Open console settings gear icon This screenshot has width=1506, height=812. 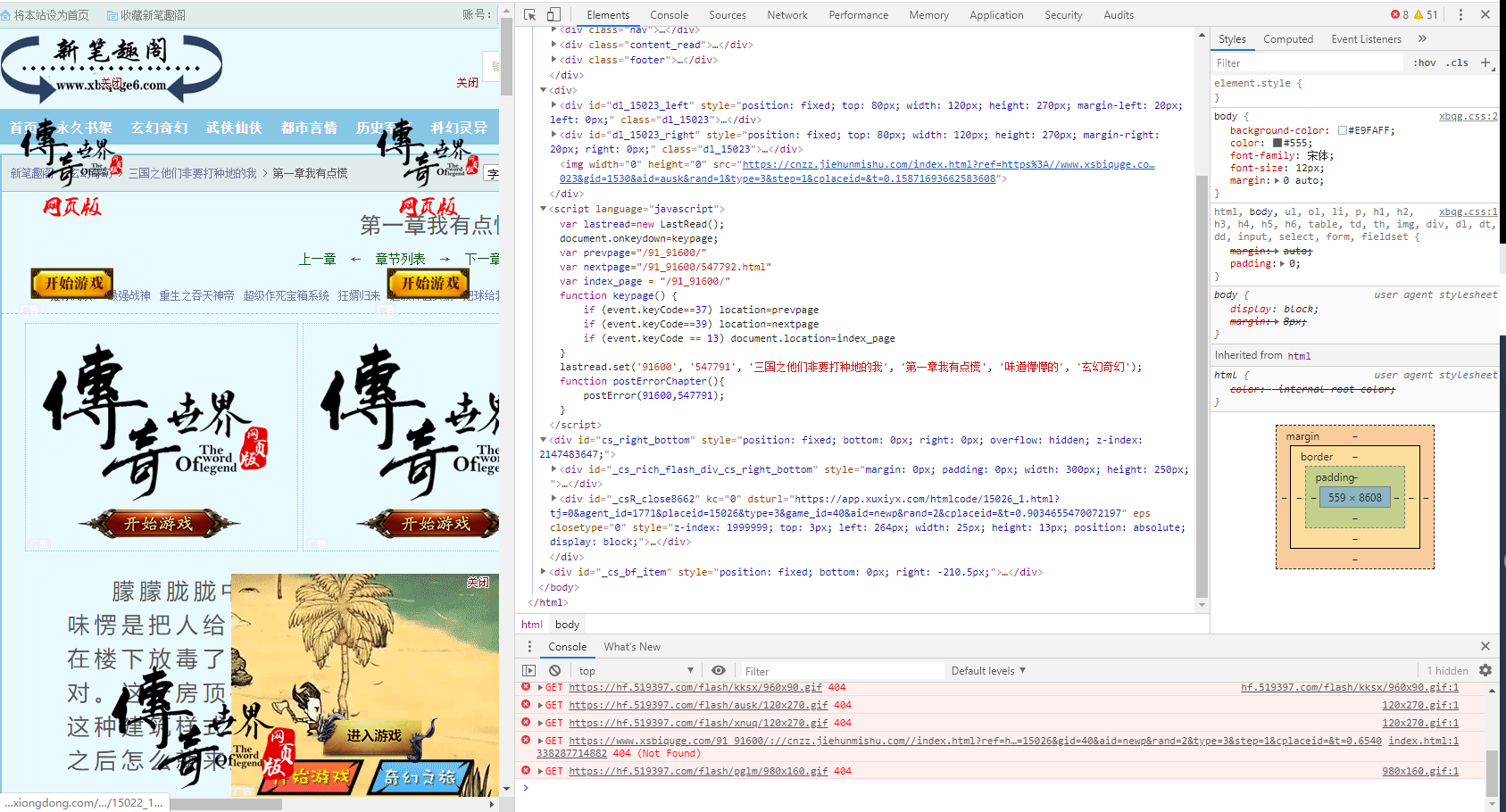pyautogui.click(x=1485, y=670)
